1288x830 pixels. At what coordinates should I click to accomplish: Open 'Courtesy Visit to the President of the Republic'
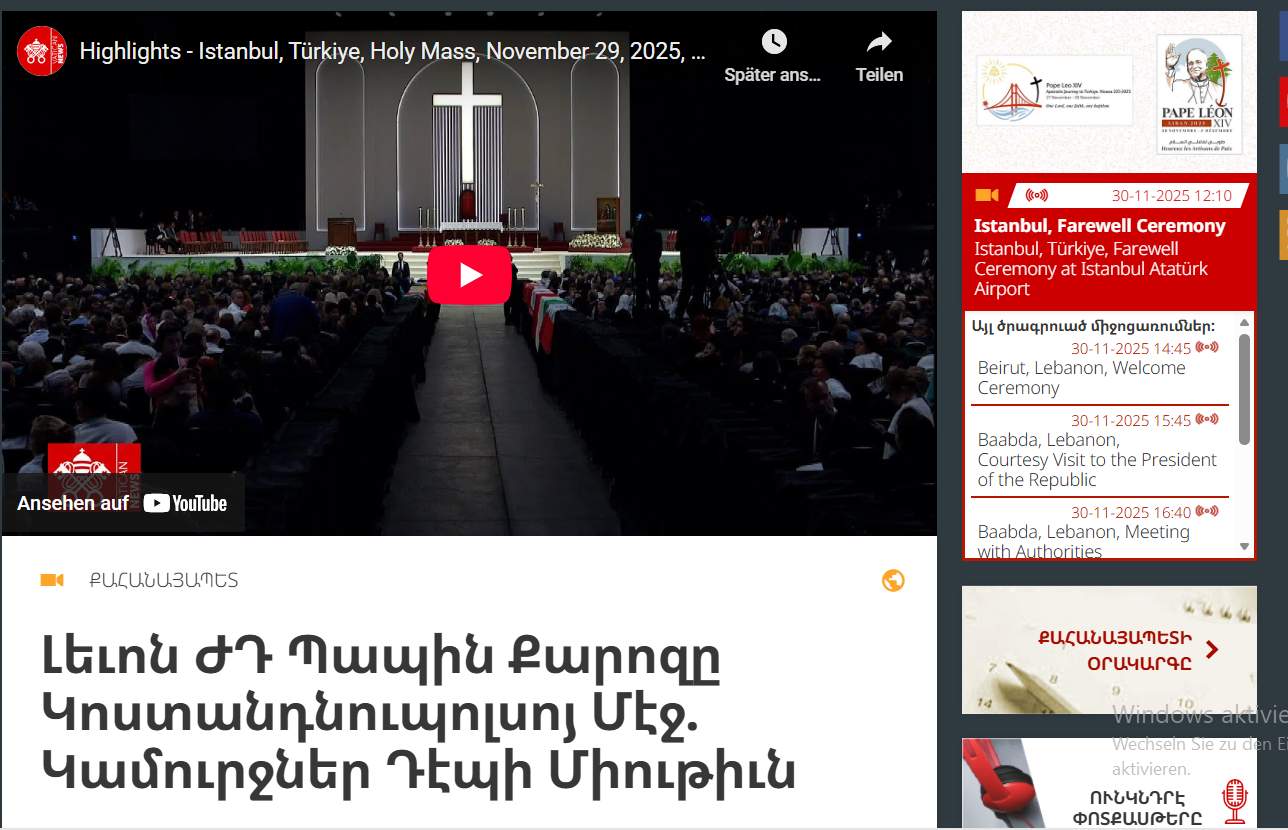tap(1097, 460)
